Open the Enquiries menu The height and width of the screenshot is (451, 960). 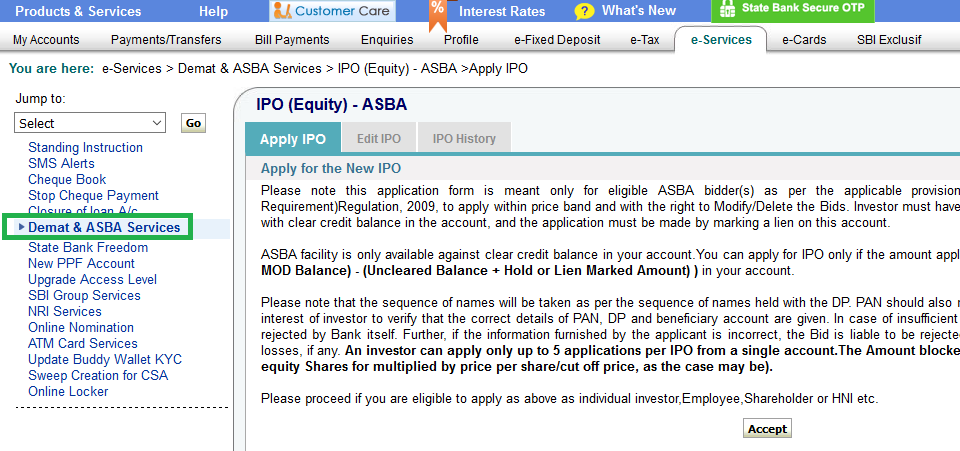(x=387, y=40)
